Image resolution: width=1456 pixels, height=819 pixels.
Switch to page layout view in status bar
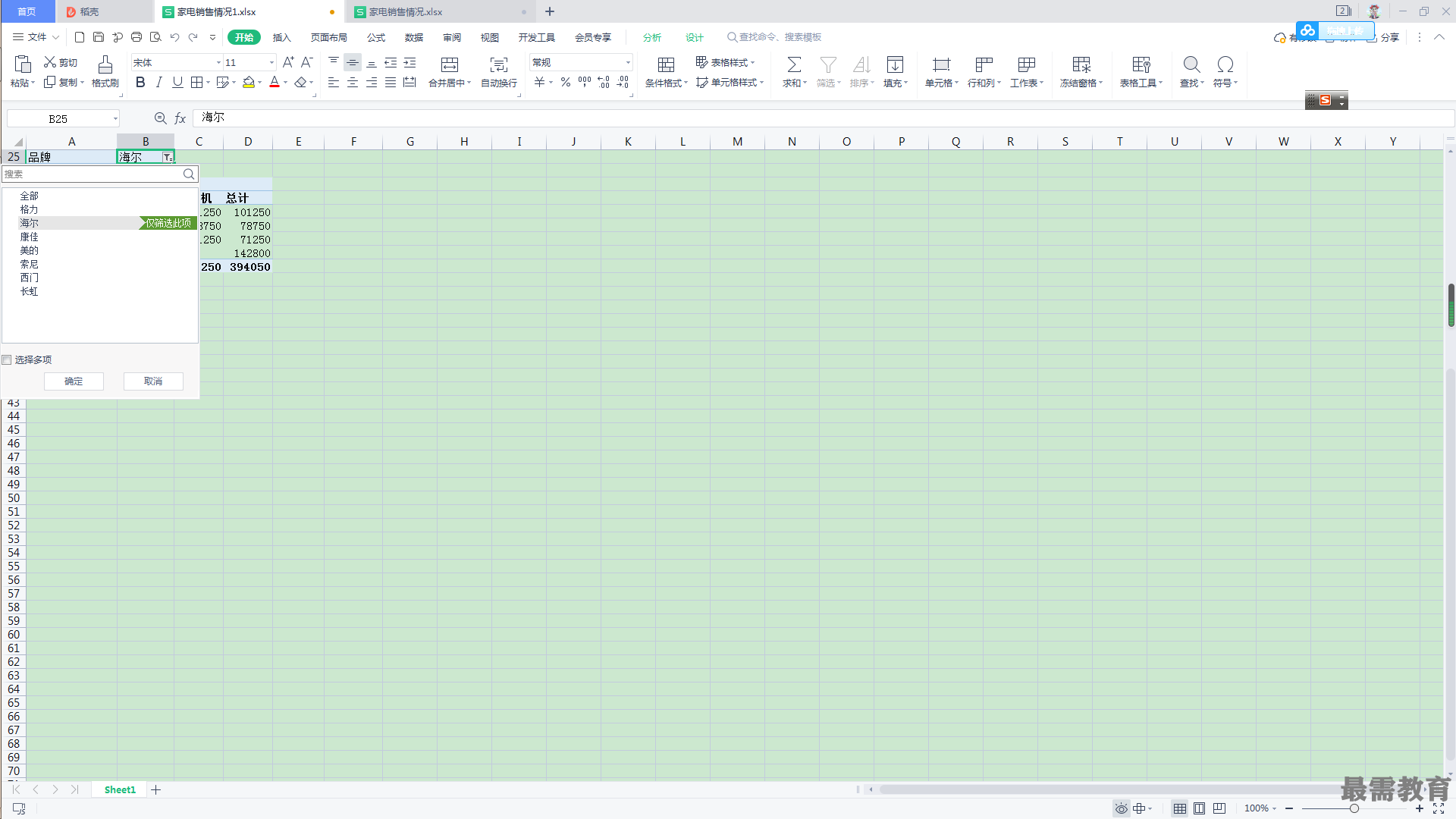1199,808
